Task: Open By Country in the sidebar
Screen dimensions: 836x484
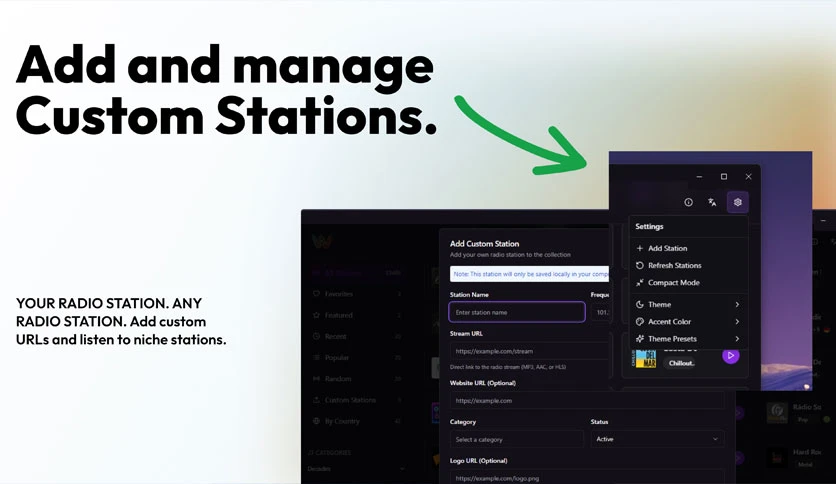Action: (357, 421)
